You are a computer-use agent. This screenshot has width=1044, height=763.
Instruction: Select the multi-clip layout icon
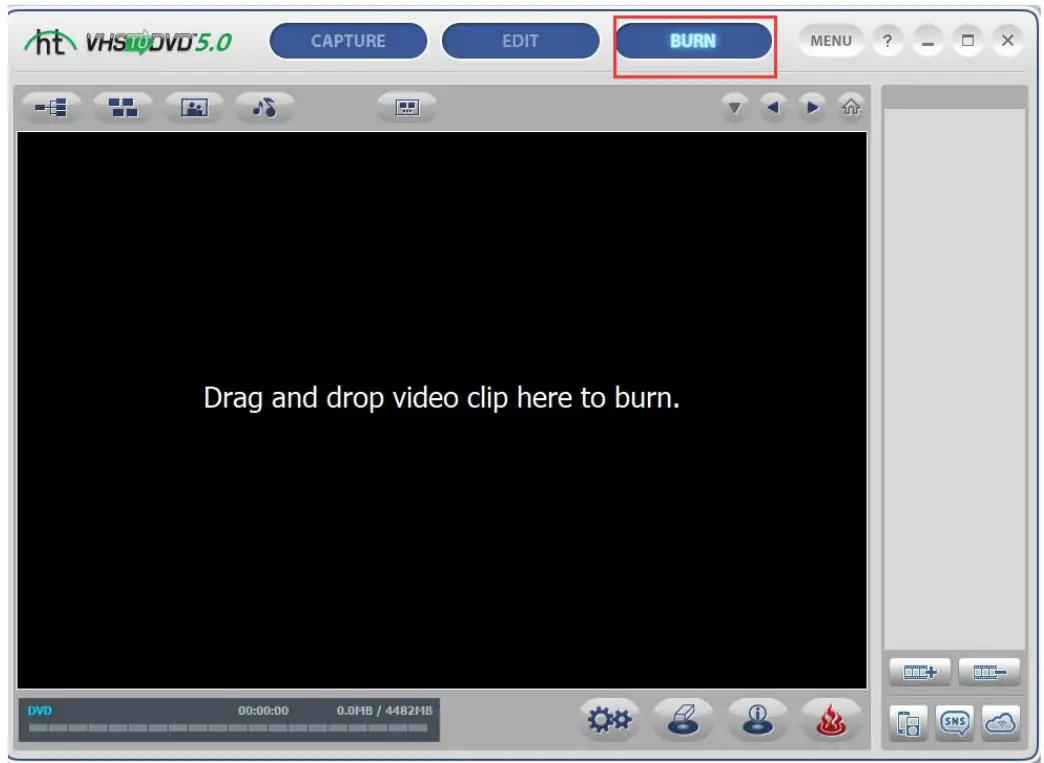coord(125,108)
